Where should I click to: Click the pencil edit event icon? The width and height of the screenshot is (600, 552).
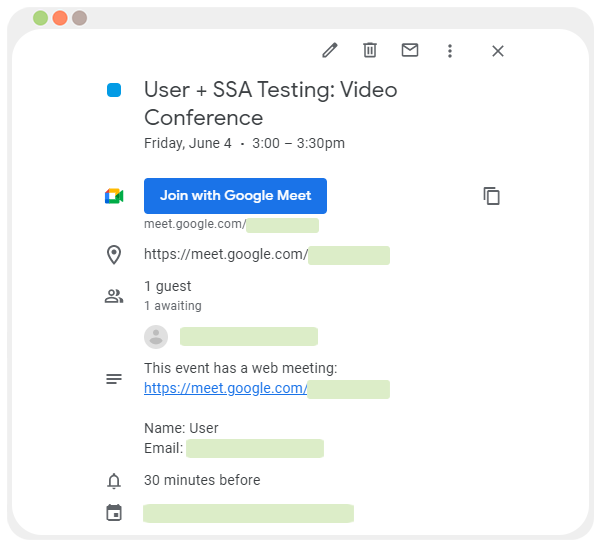coord(329,50)
